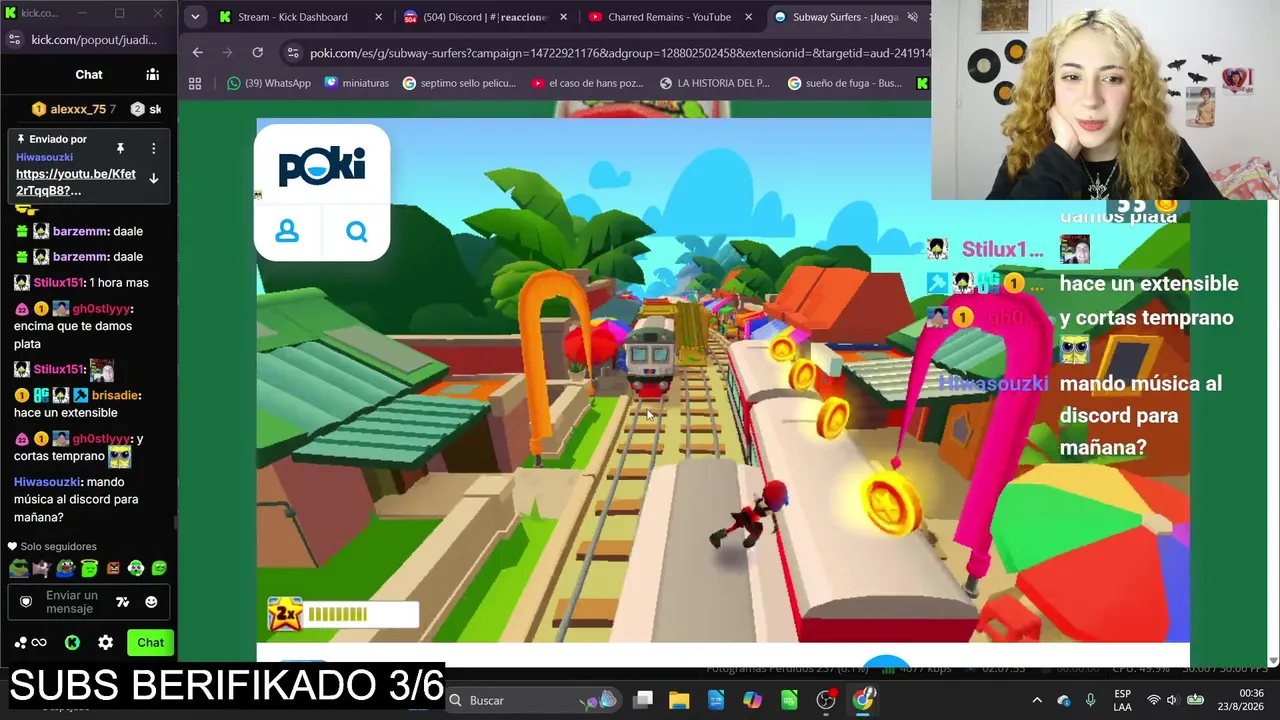Open the browser tab search dropdown
Screen dimensions: 1280x720
[x=195, y=17]
